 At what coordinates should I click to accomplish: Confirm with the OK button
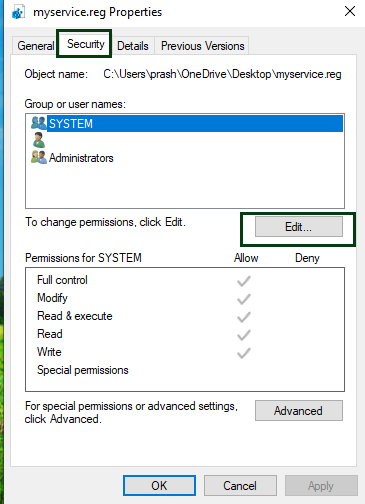tap(159, 485)
